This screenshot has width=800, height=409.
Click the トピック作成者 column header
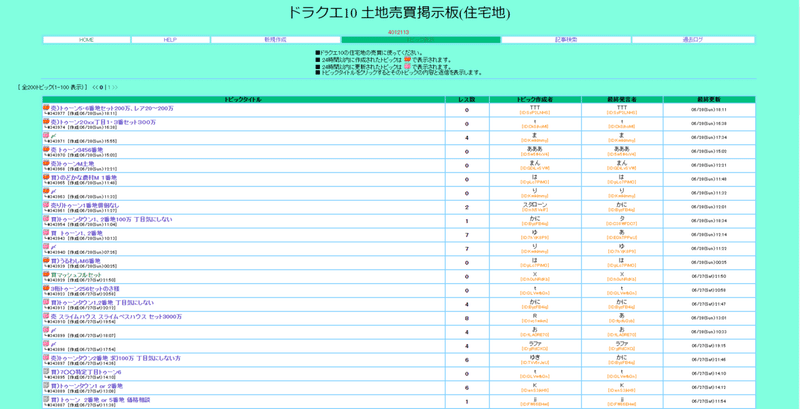pyautogui.click(x=535, y=99)
